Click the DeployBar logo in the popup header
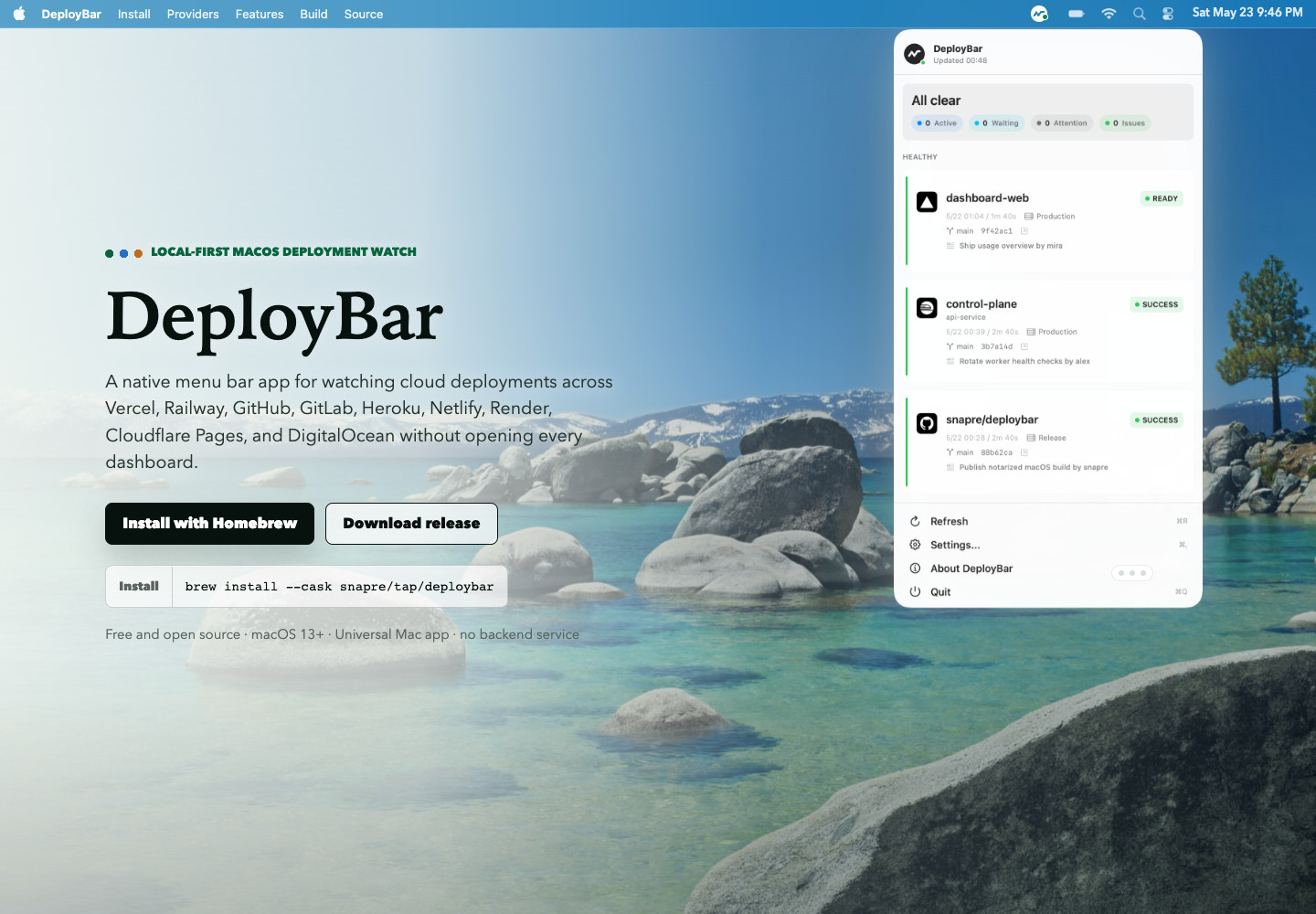This screenshot has height=914, width=1316. click(915, 54)
